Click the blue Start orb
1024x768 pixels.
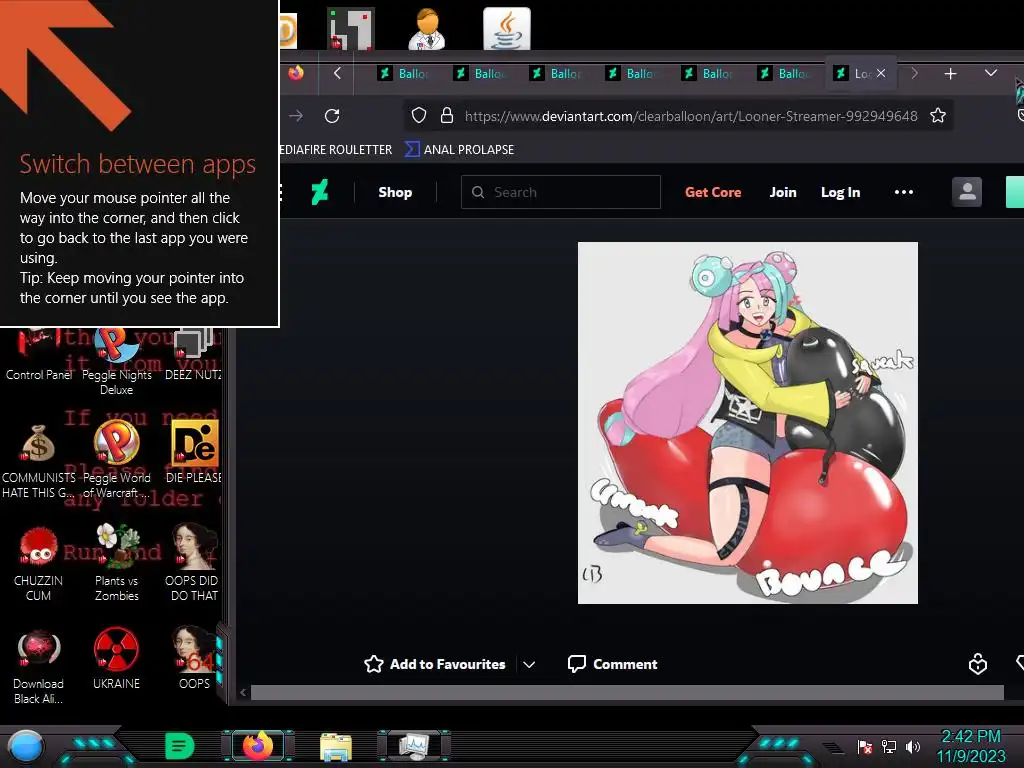point(25,746)
